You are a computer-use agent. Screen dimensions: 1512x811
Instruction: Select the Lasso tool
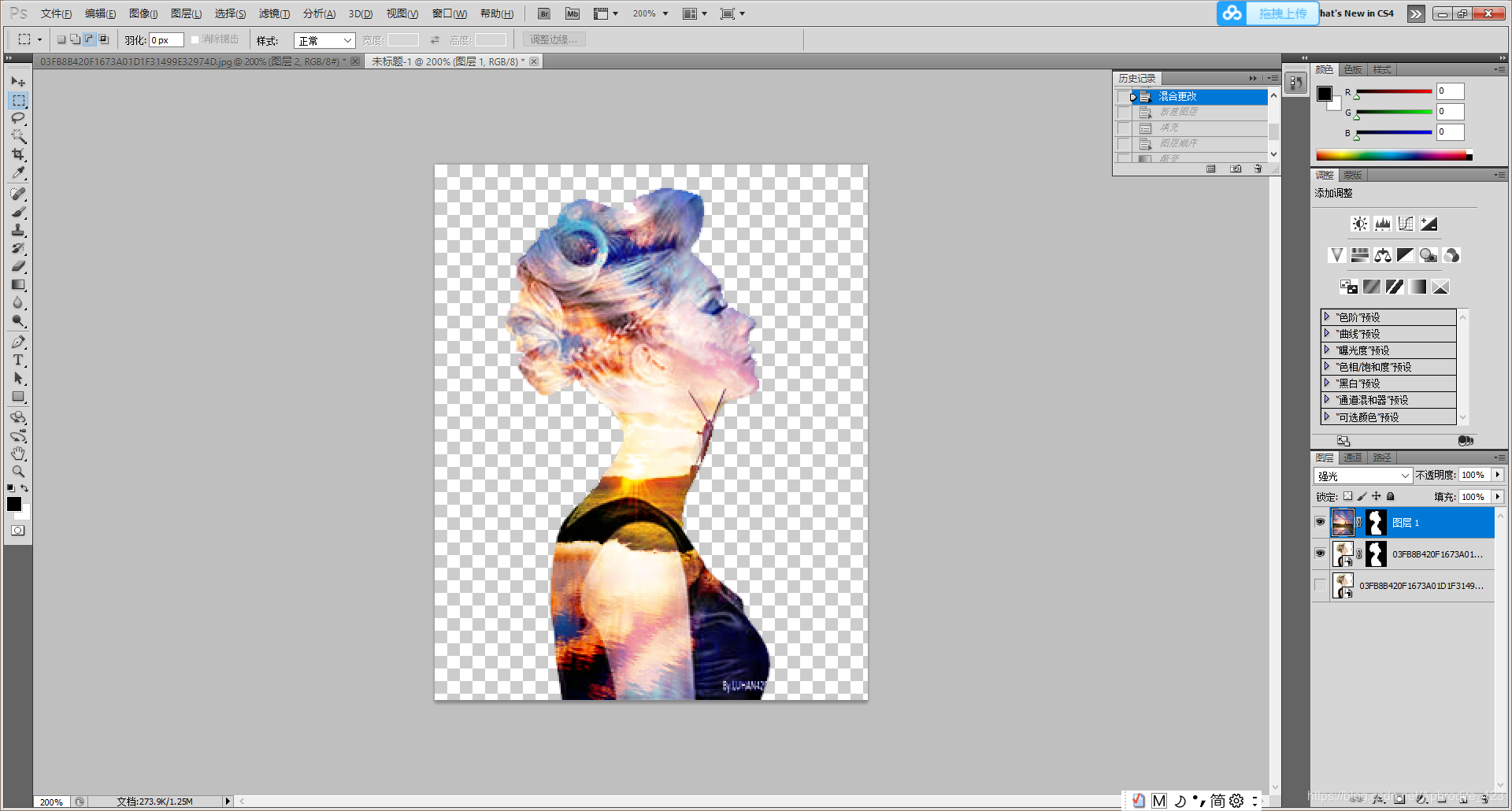tap(18, 118)
